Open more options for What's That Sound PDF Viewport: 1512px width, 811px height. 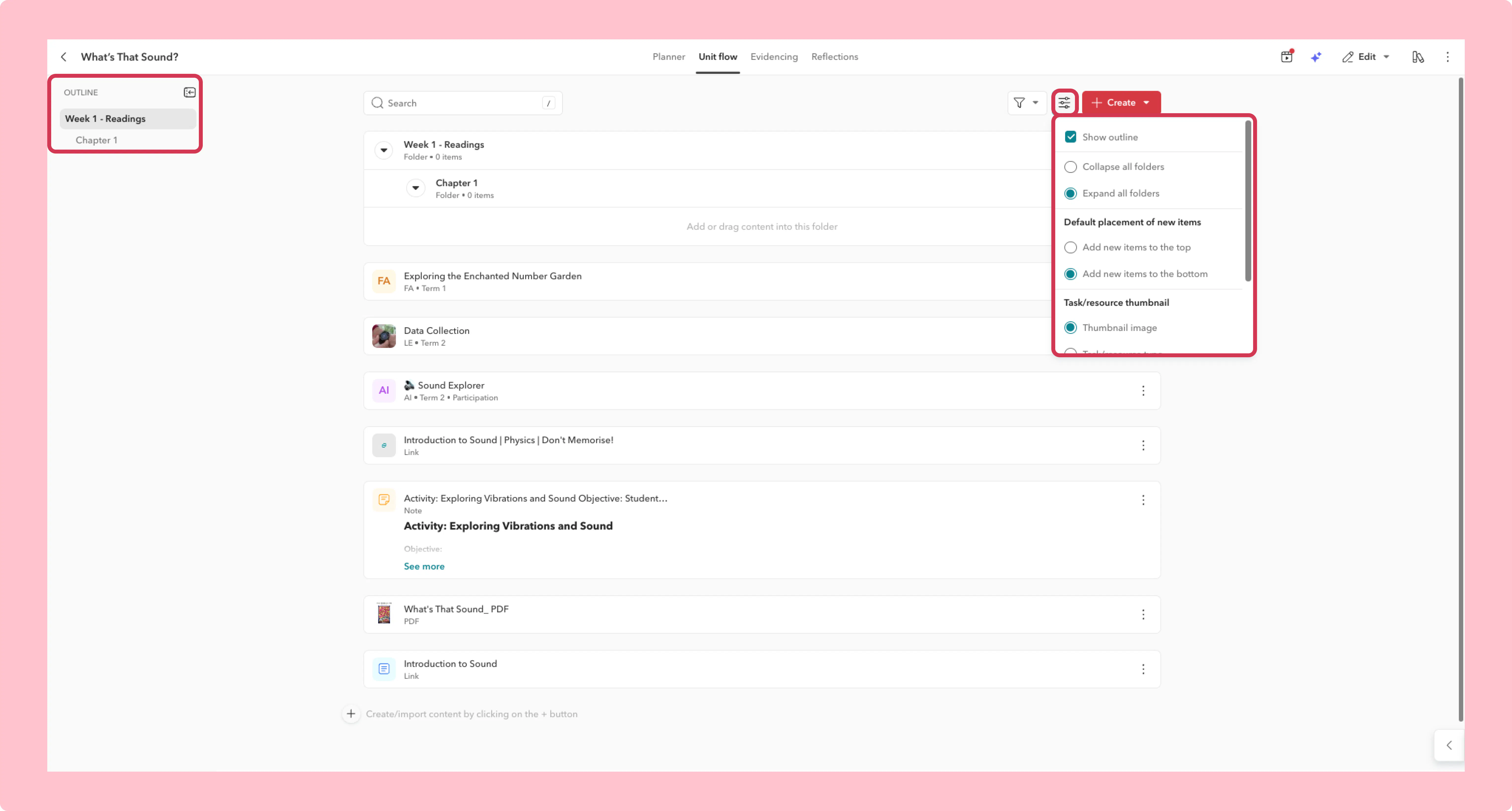click(1143, 614)
